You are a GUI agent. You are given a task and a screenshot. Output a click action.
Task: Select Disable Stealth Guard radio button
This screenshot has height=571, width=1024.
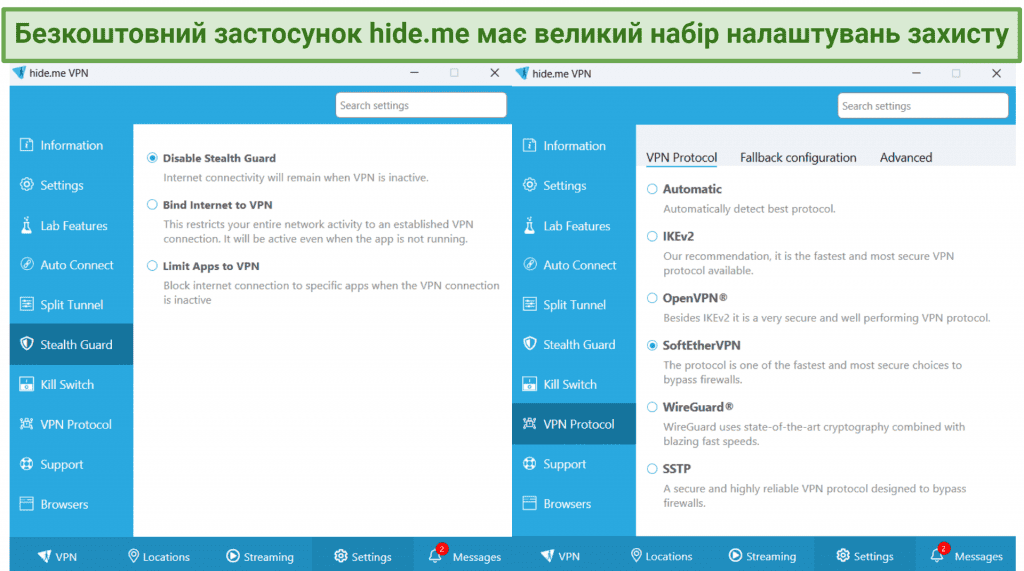click(152, 157)
